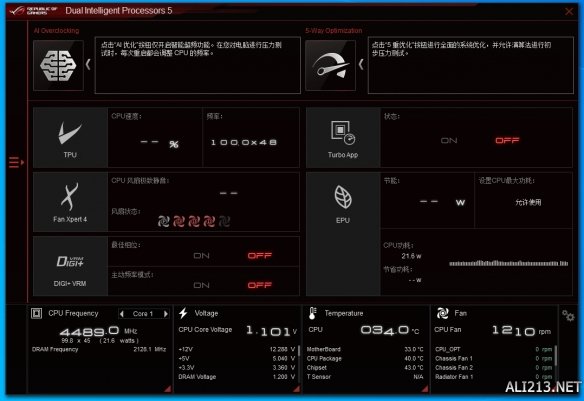Click the +3.3V voltage row
Image resolution: width=584 pixels, height=401 pixels.
coord(237,368)
